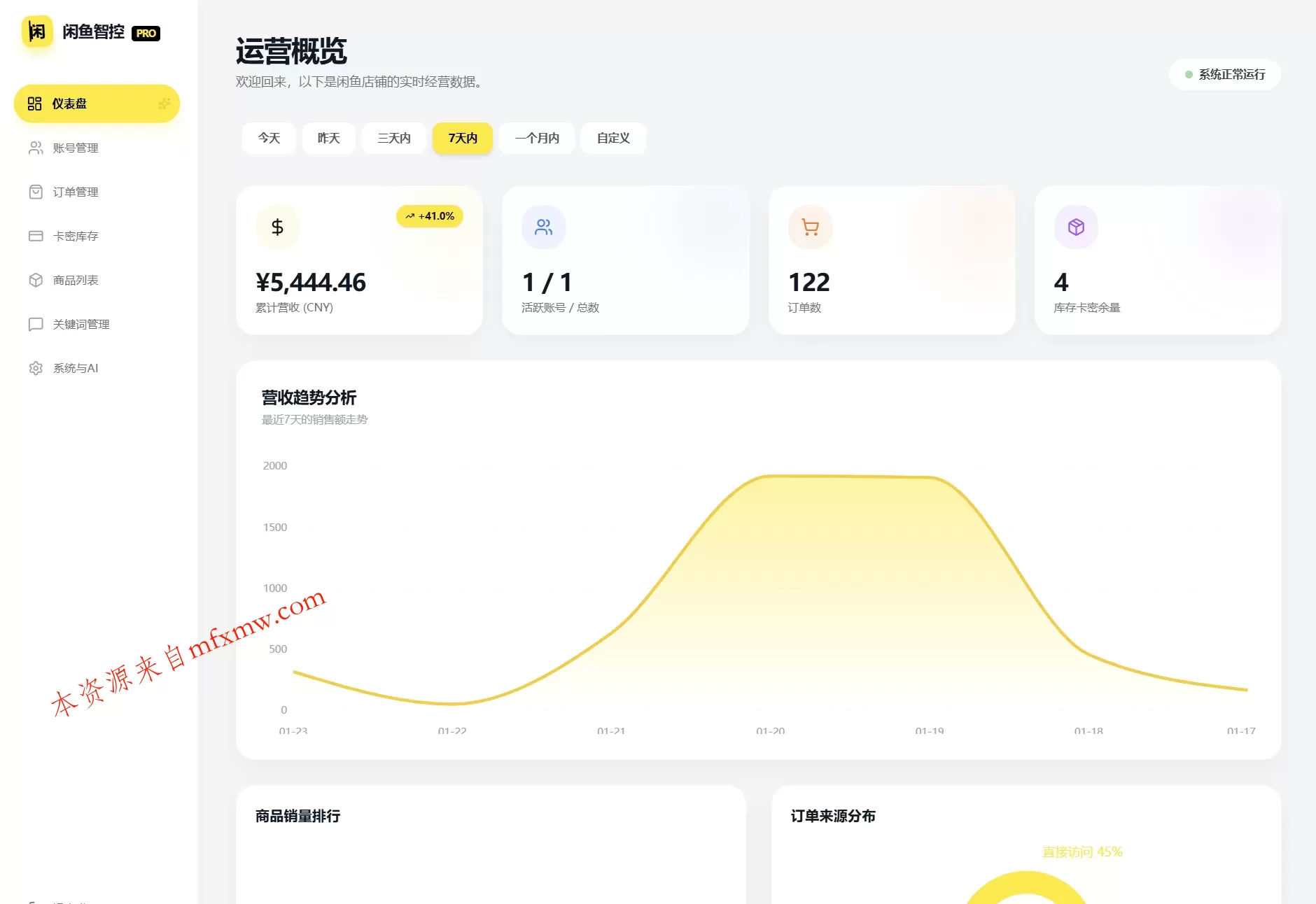Image resolution: width=1316 pixels, height=904 pixels.
Task: Click the 系统正常运行 status pill
Action: [x=1225, y=74]
